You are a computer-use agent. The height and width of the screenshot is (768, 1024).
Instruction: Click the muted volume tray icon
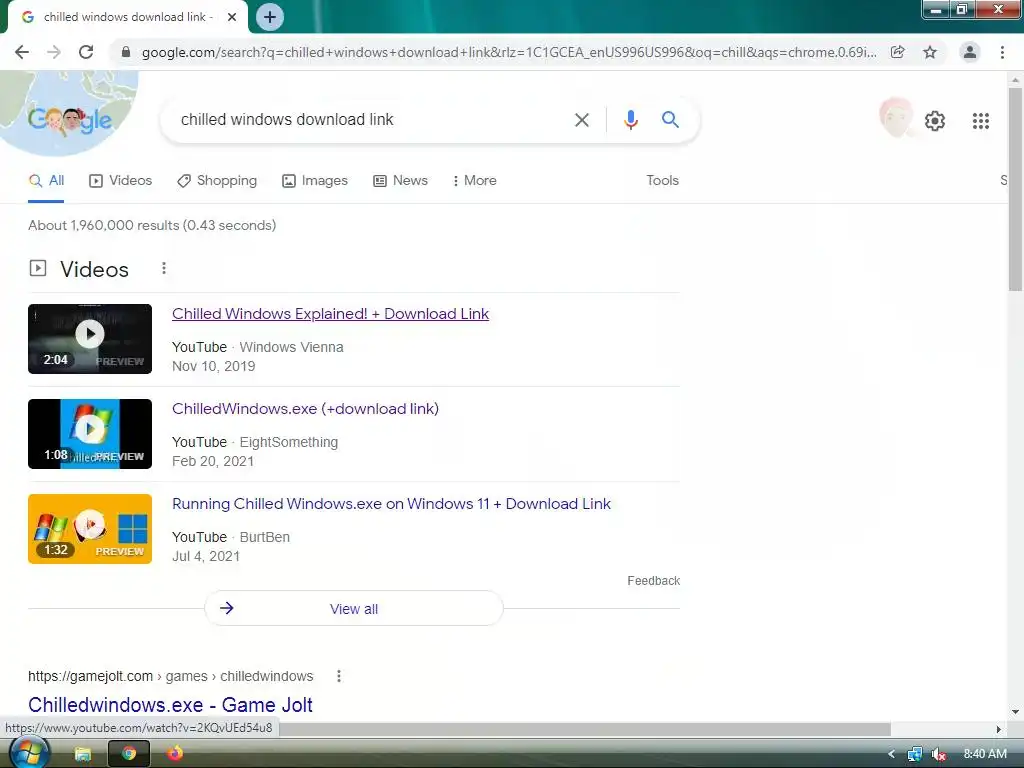pos(938,754)
